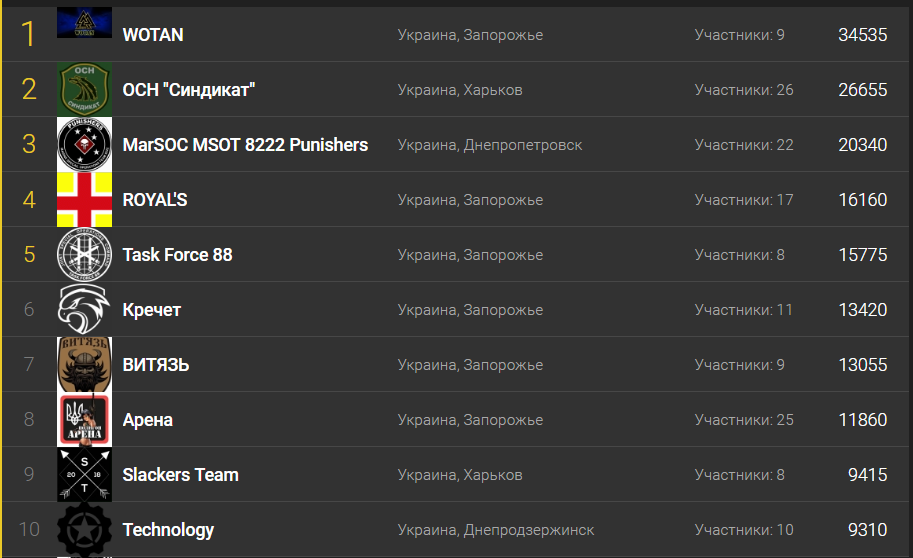Open the ВИТЯЗЬ bearded warrior emblem
Image resolution: width=913 pixels, height=558 pixels.
click(84, 364)
